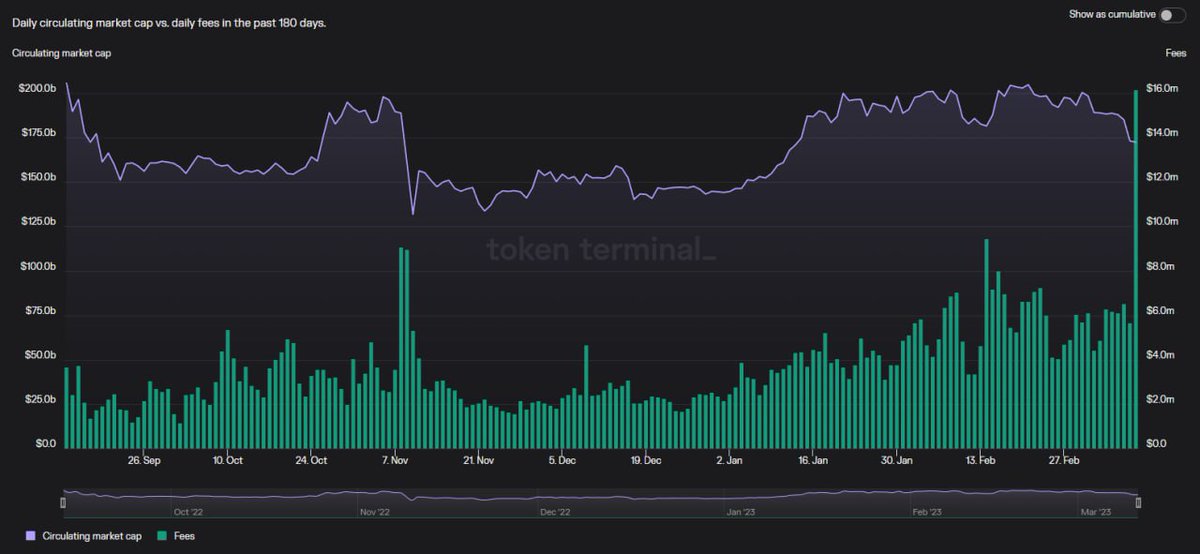Click the "30. Jan" x-axis label

tap(897, 461)
